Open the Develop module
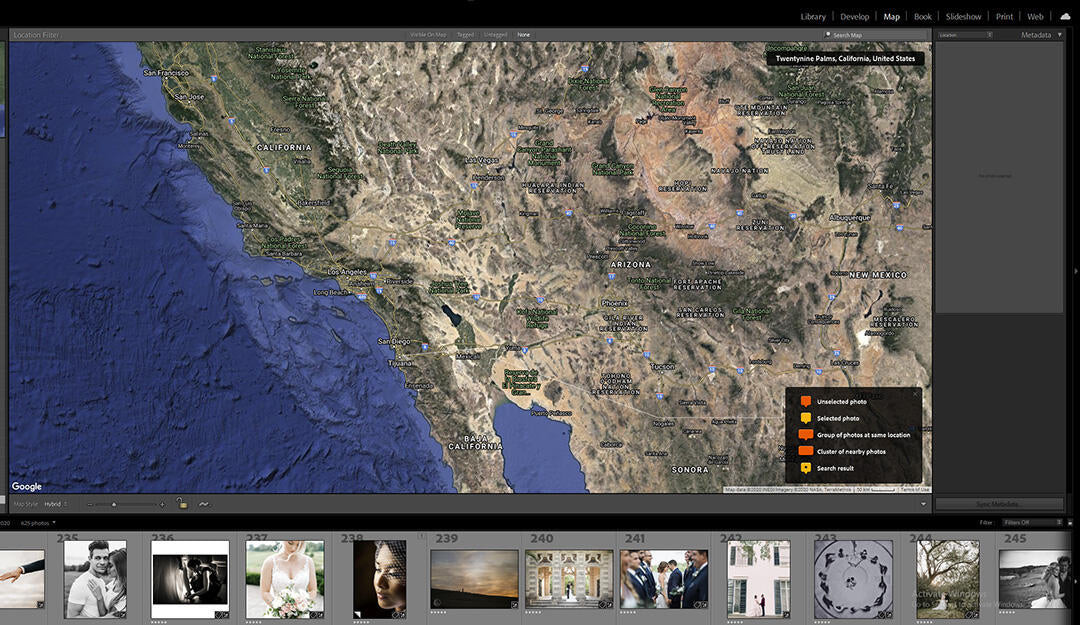Image resolution: width=1080 pixels, height=625 pixels. click(x=854, y=17)
